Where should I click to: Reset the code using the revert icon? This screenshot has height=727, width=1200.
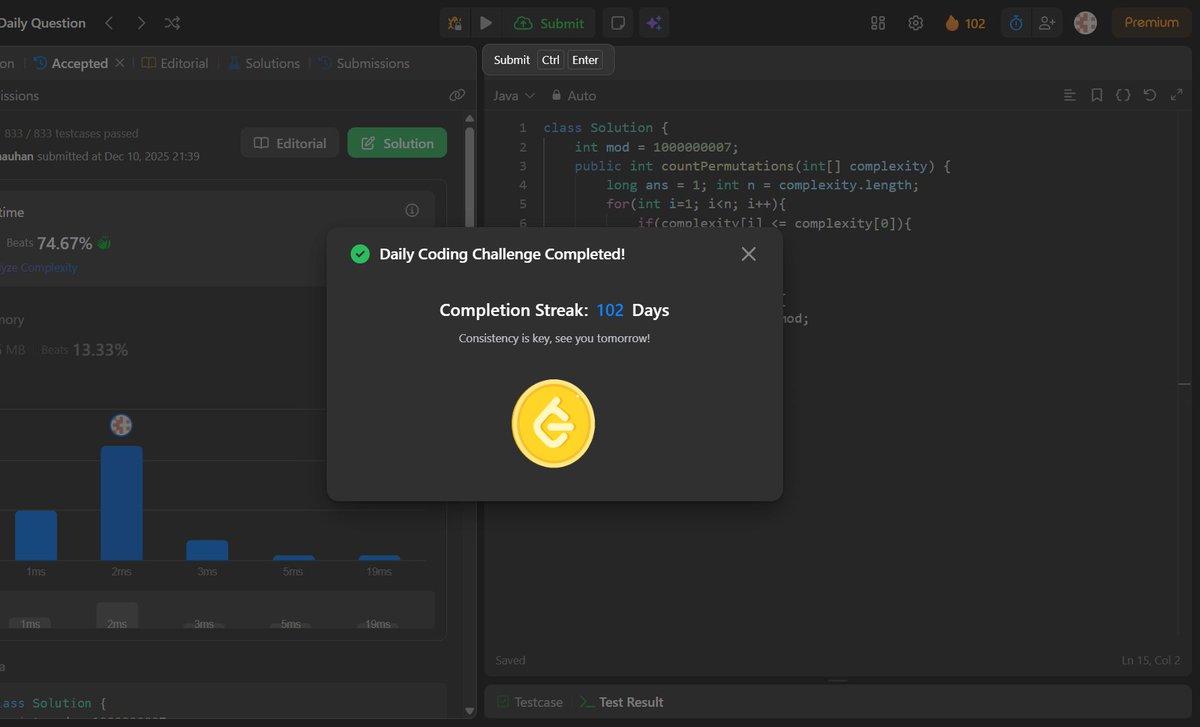(x=1150, y=95)
